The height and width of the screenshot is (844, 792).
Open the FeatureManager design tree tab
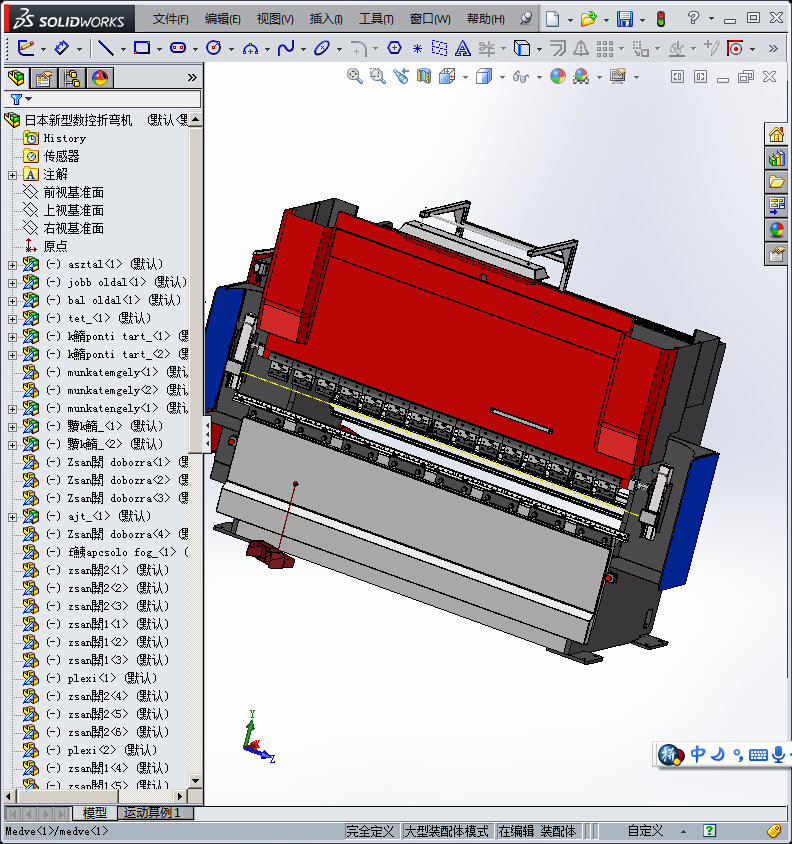(x=16, y=78)
